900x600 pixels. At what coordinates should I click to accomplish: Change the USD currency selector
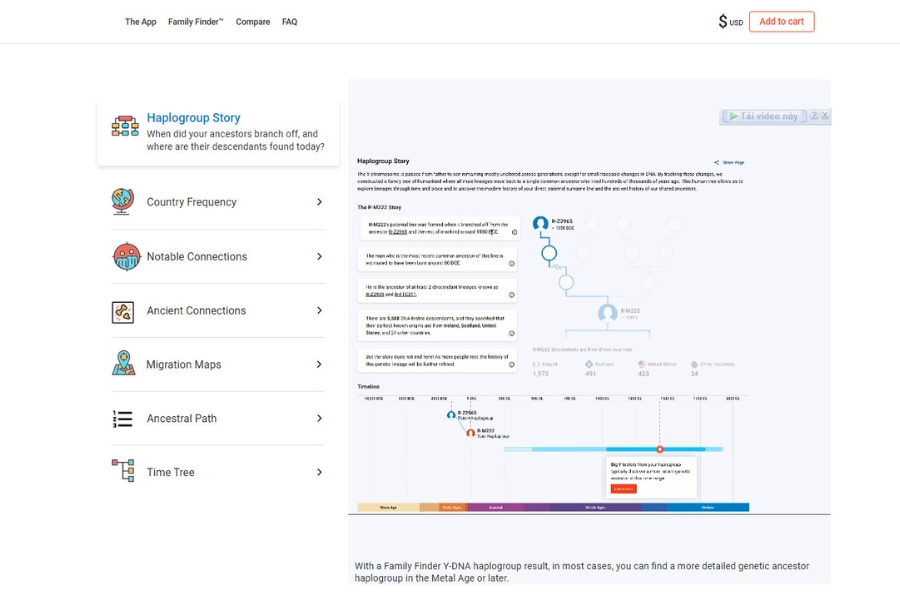pos(730,22)
